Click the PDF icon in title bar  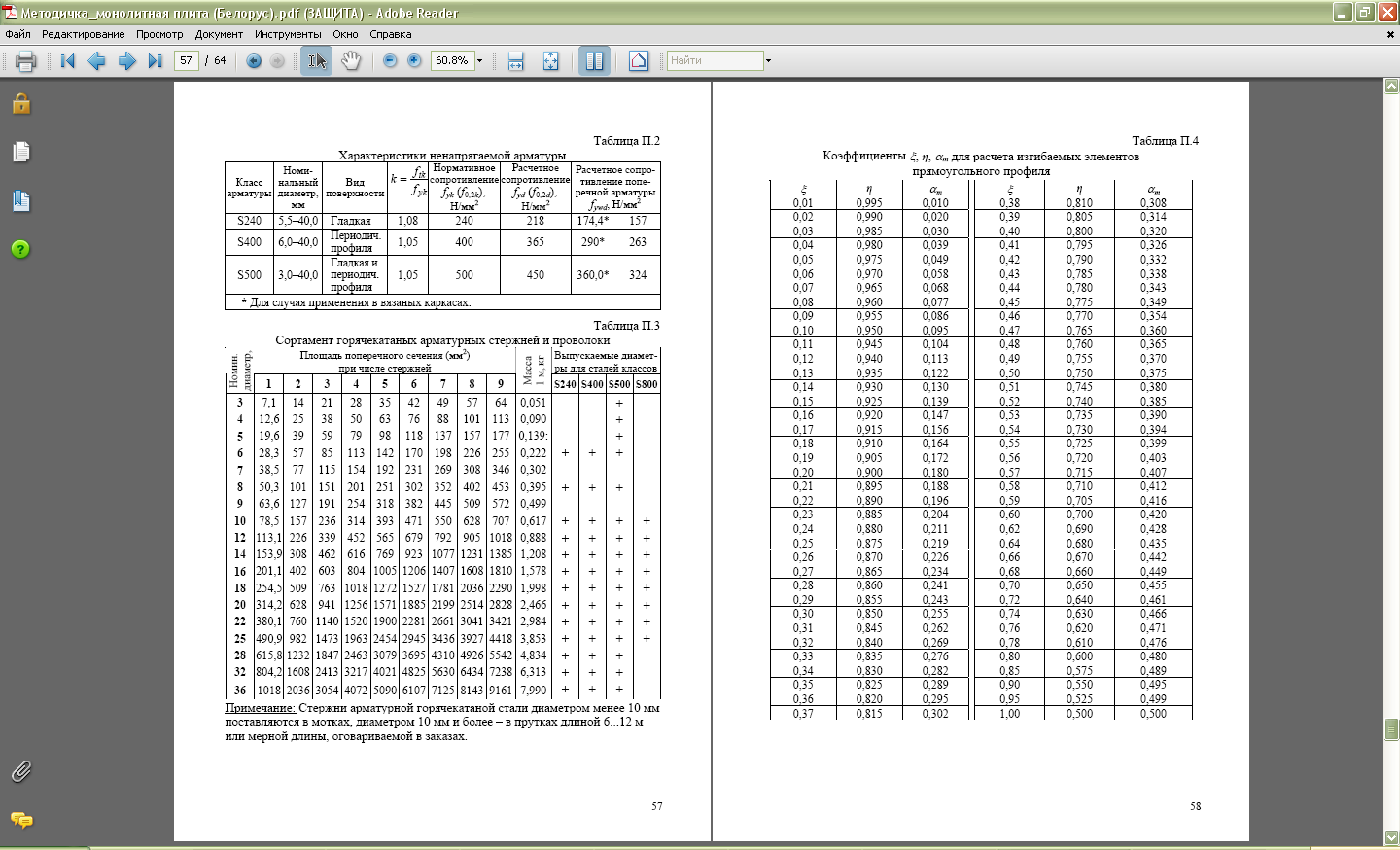(10, 13)
